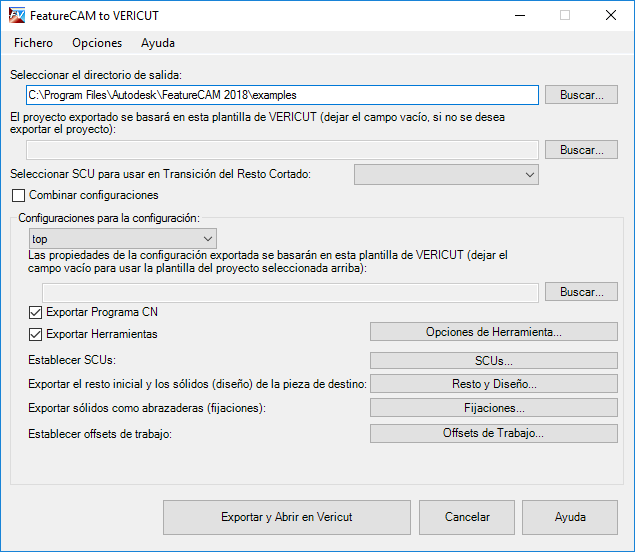Click the FeatureCAM to VERICUT app icon

click(x=17, y=15)
